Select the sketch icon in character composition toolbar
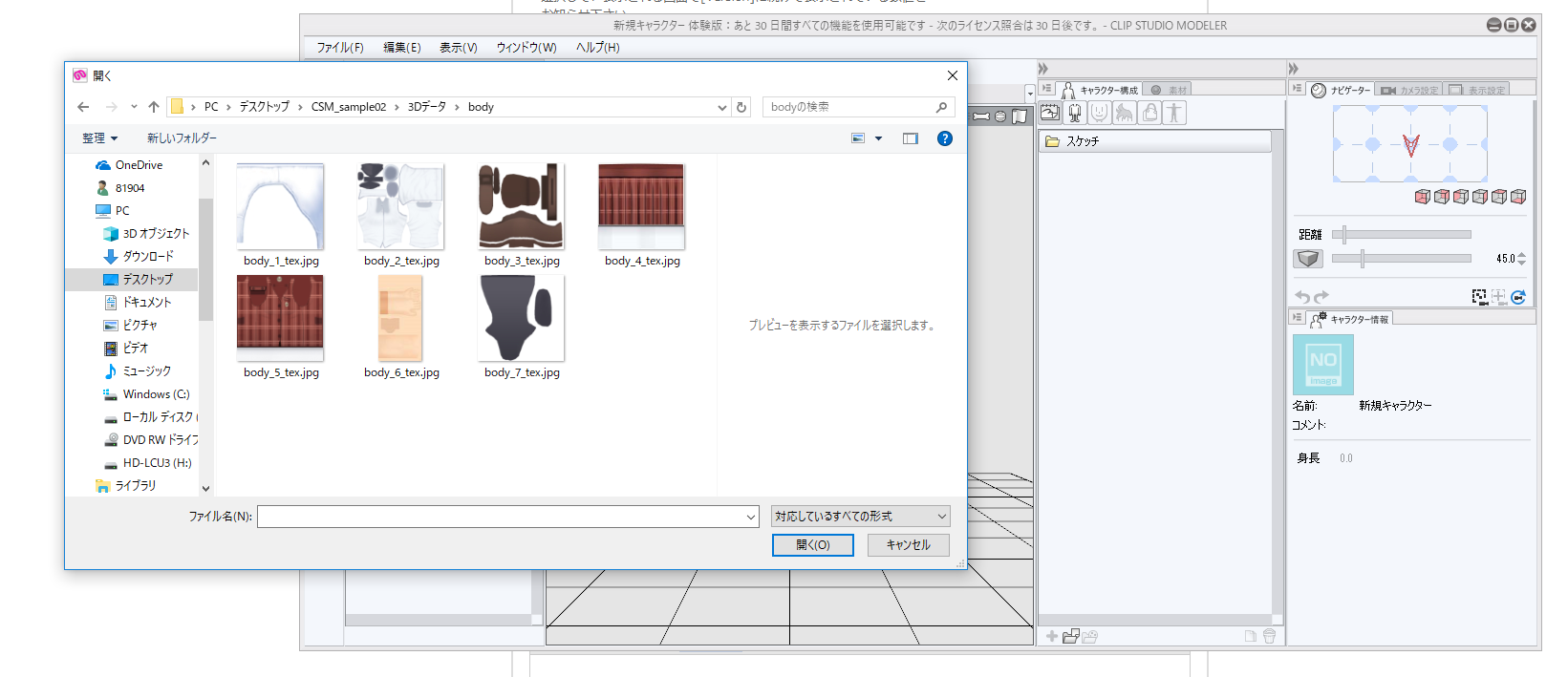 click(x=1050, y=113)
